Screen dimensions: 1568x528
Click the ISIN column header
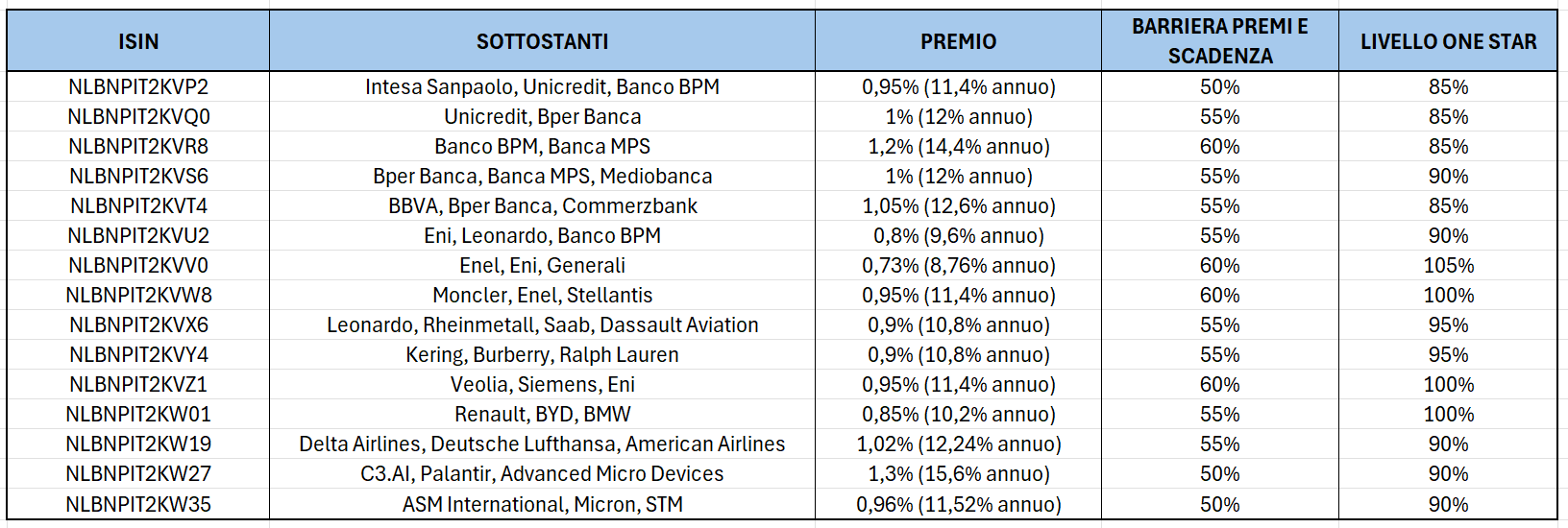pyautogui.click(x=138, y=41)
